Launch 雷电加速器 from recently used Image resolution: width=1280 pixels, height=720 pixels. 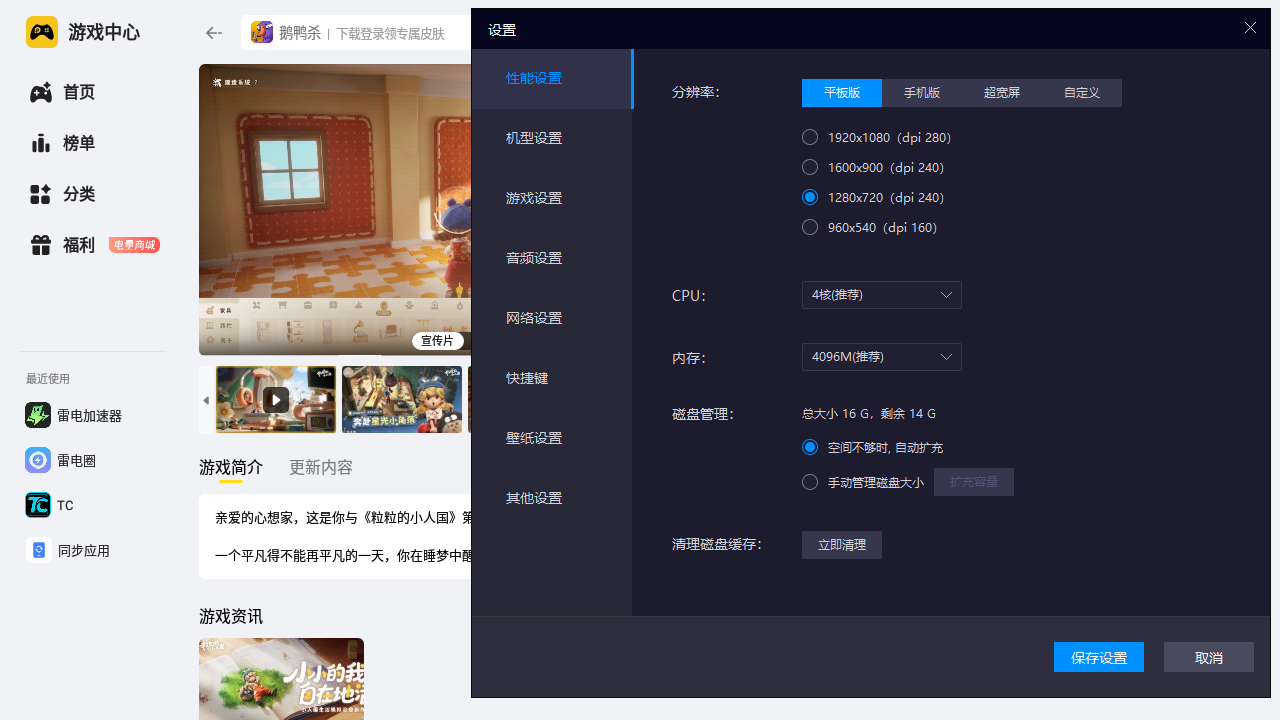tap(38, 416)
